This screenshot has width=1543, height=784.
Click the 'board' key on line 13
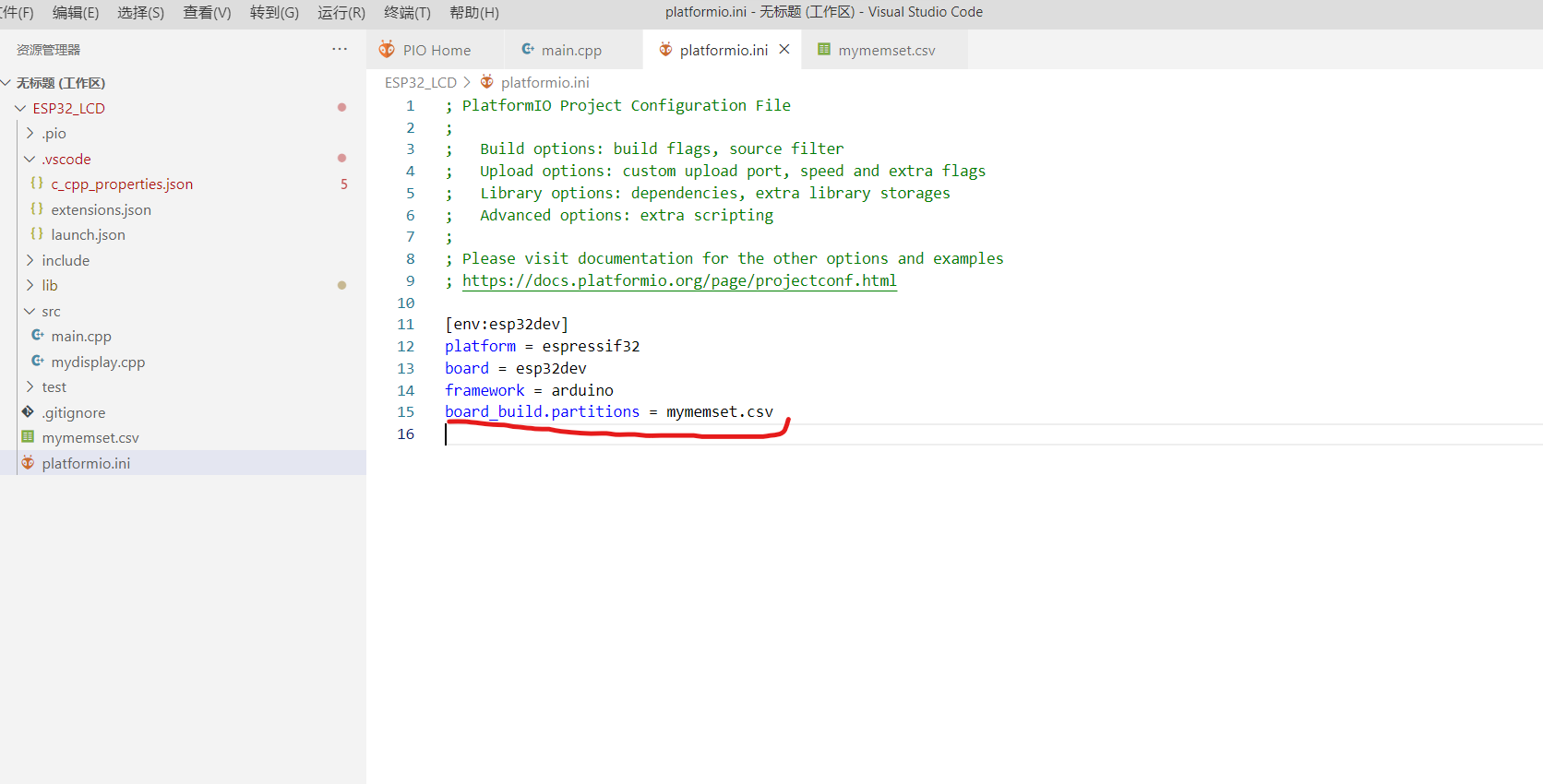coord(467,368)
